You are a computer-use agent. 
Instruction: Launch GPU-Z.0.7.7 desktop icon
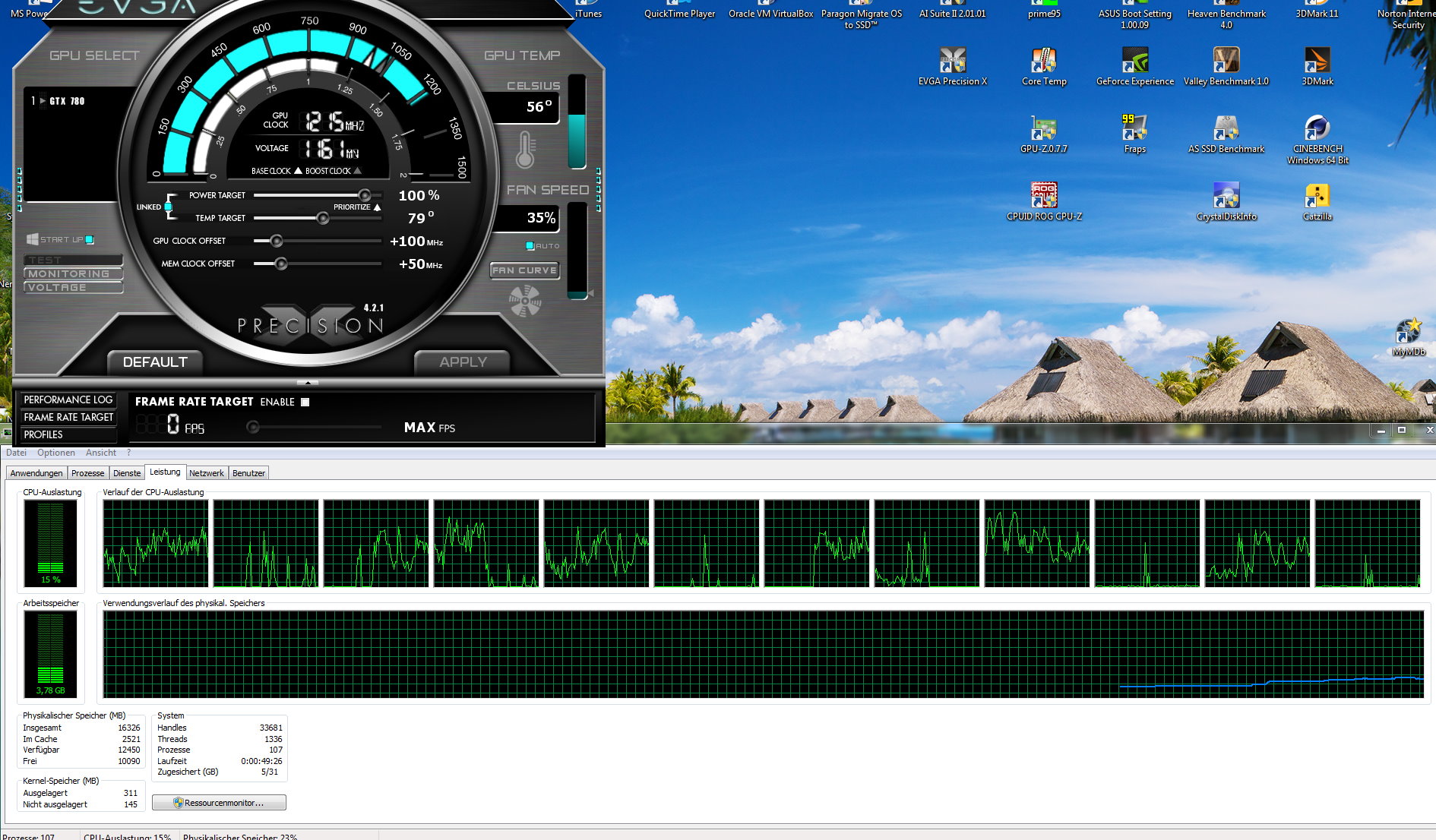click(1044, 134)
